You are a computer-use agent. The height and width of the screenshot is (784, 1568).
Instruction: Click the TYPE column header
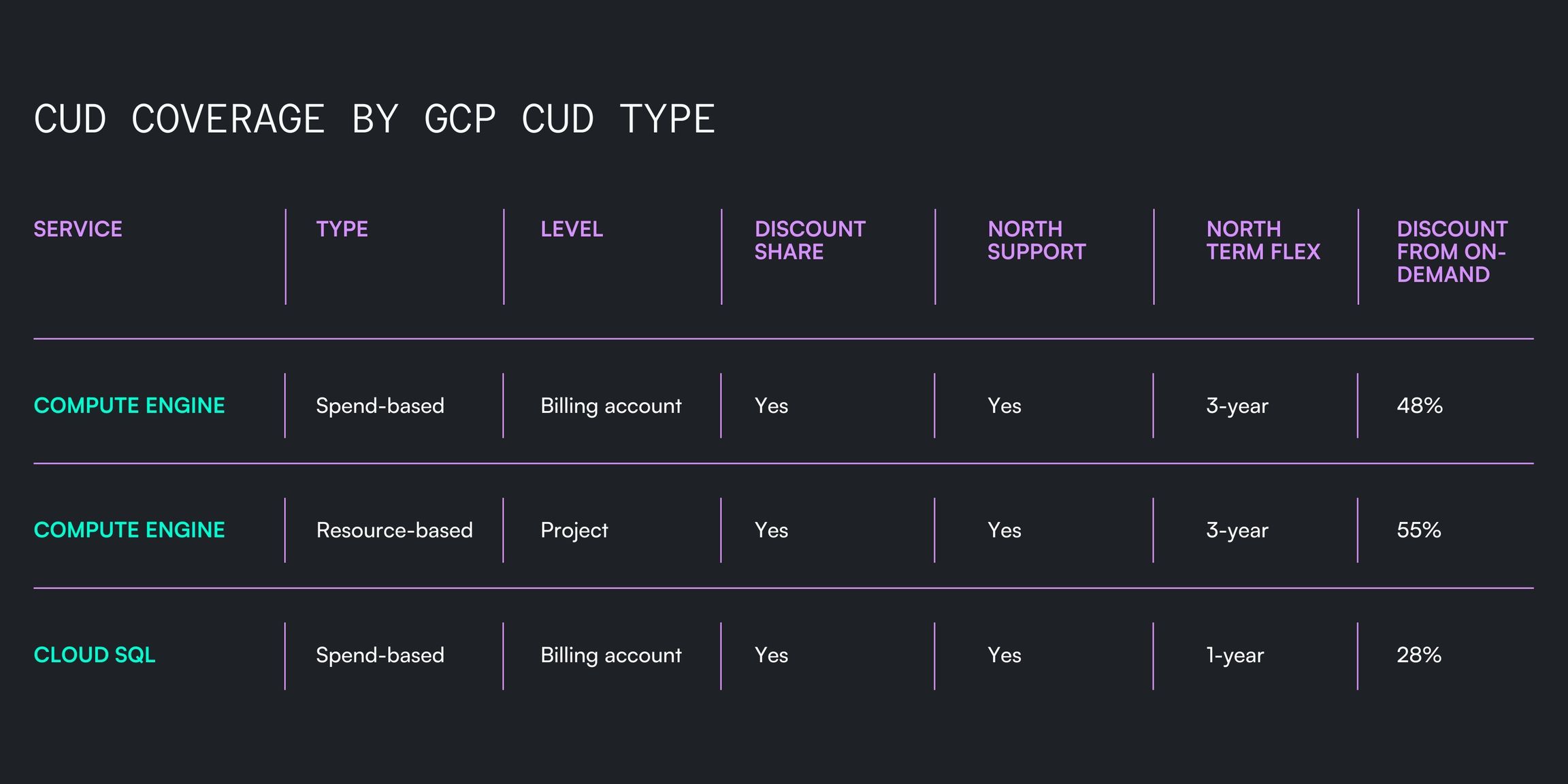[342, 229]
